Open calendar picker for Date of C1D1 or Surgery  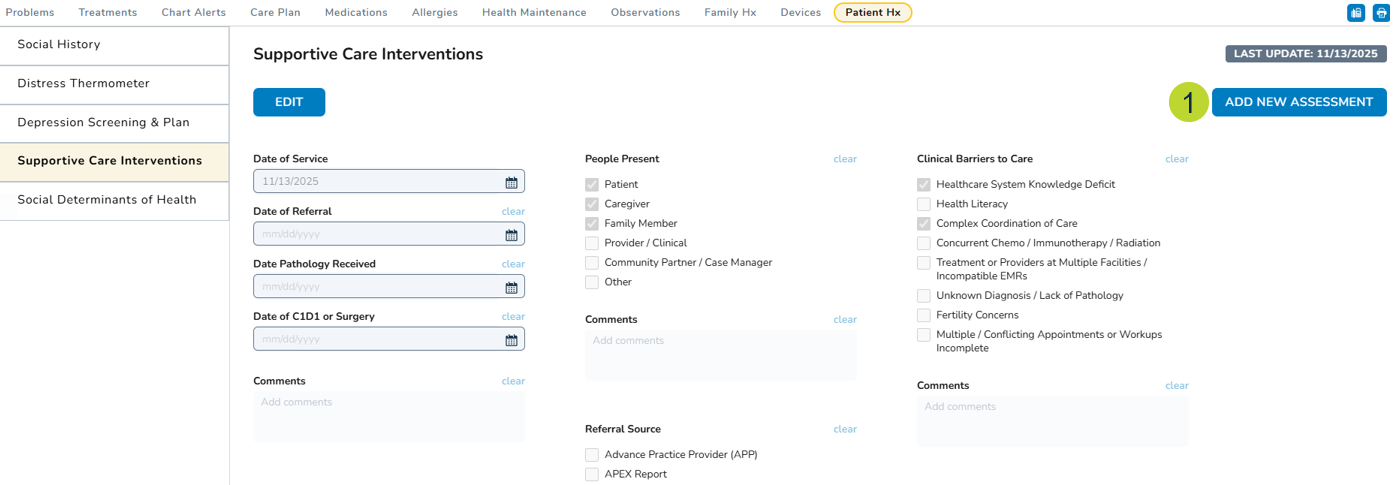[511, 340]
